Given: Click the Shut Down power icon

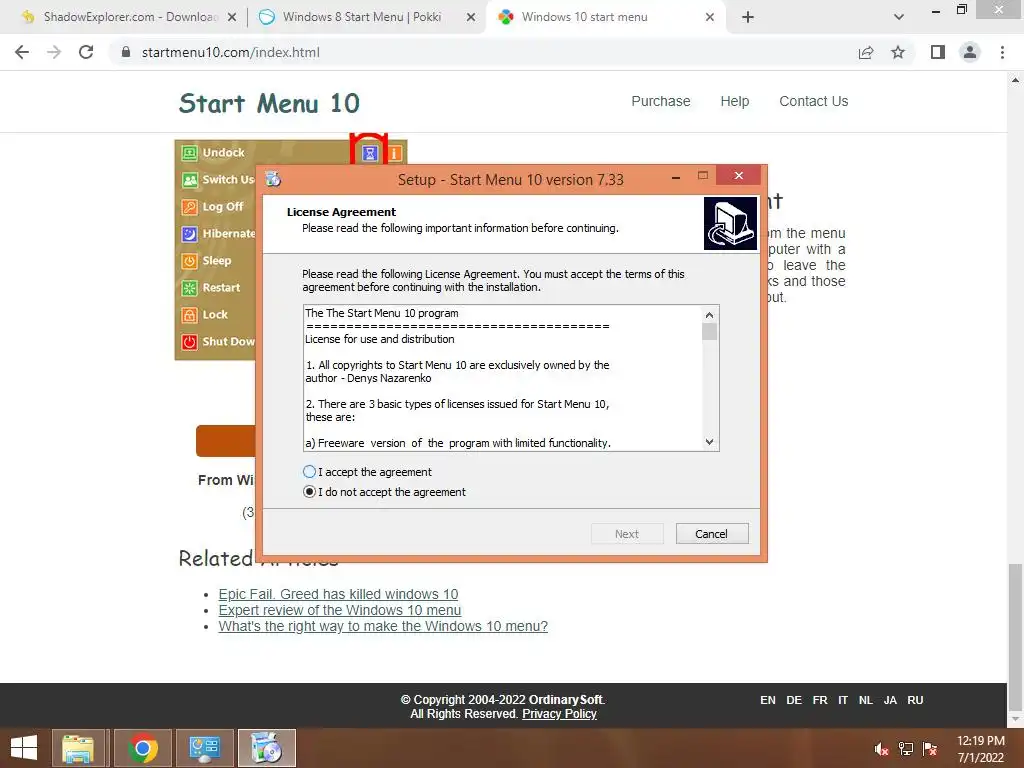Looking at the screenshot, I should (189, 342).
